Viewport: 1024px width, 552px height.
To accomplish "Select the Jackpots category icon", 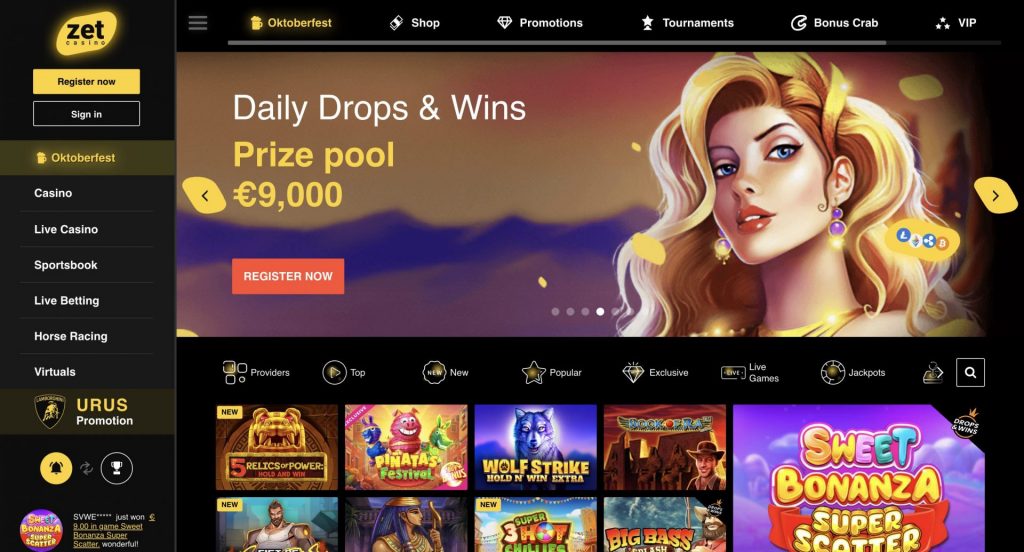I will coord(833,372).
